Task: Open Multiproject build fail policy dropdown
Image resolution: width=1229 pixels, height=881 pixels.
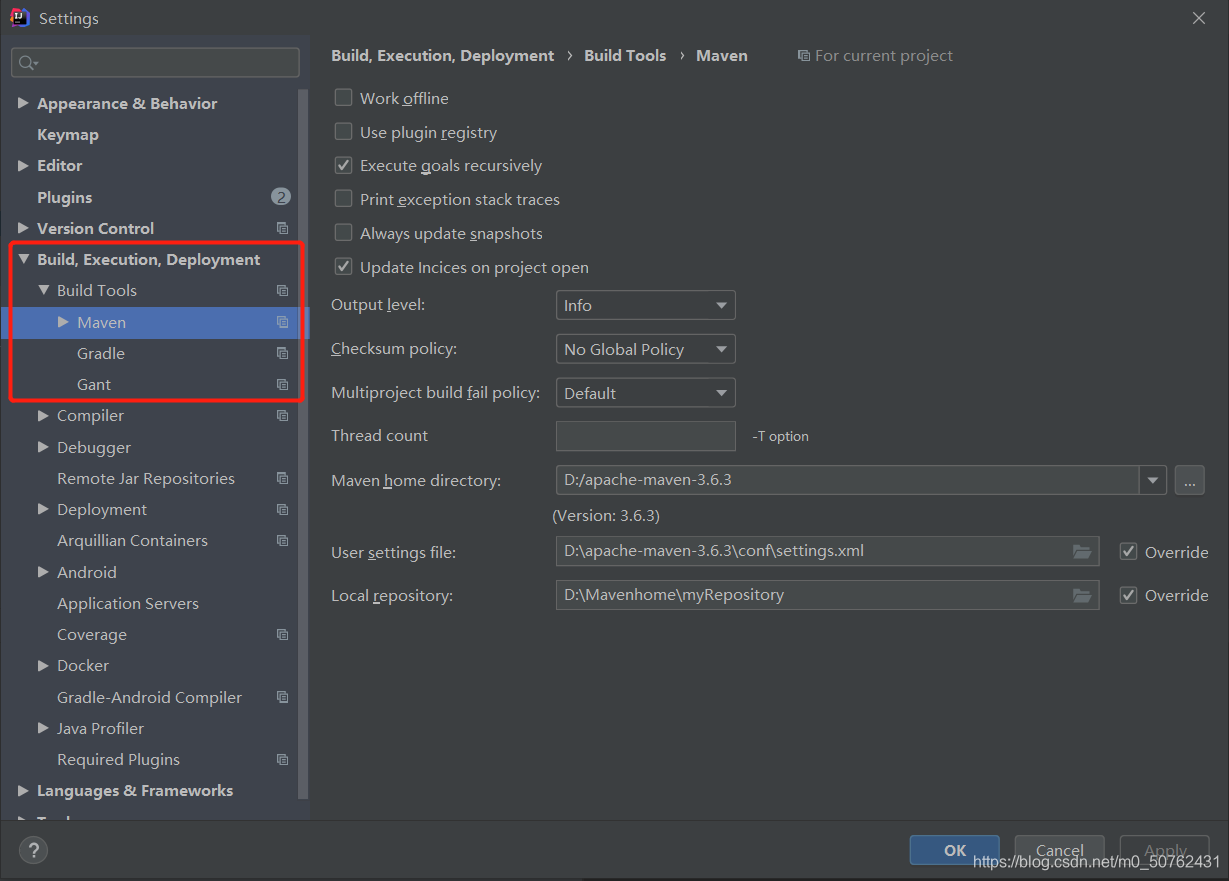Action: (645, 393)
